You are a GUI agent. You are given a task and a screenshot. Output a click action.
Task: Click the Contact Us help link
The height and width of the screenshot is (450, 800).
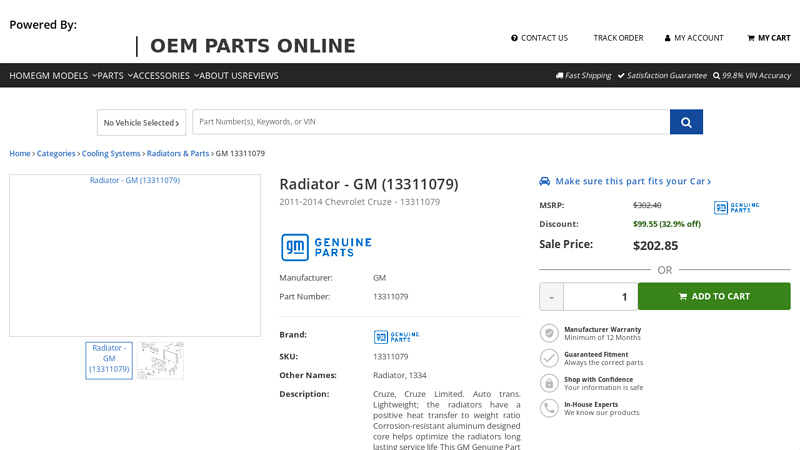[539, 38]
